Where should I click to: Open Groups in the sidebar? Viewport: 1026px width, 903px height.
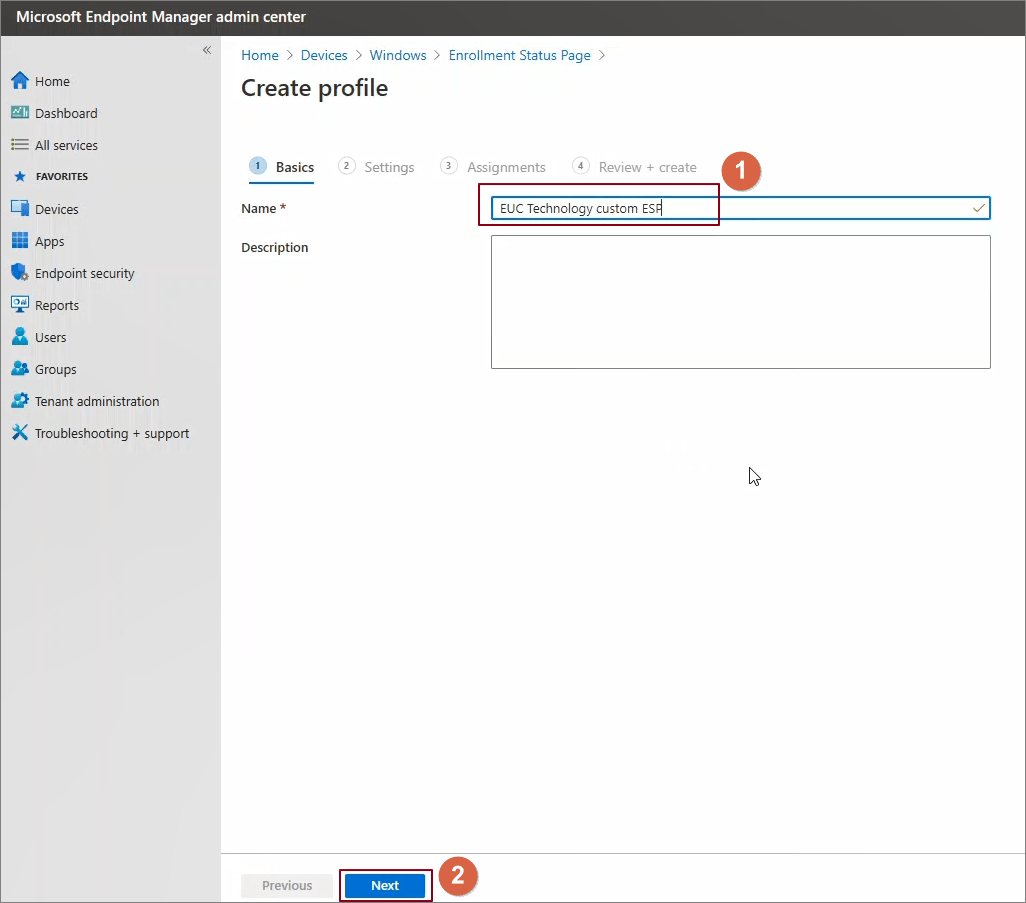point(56,370)
